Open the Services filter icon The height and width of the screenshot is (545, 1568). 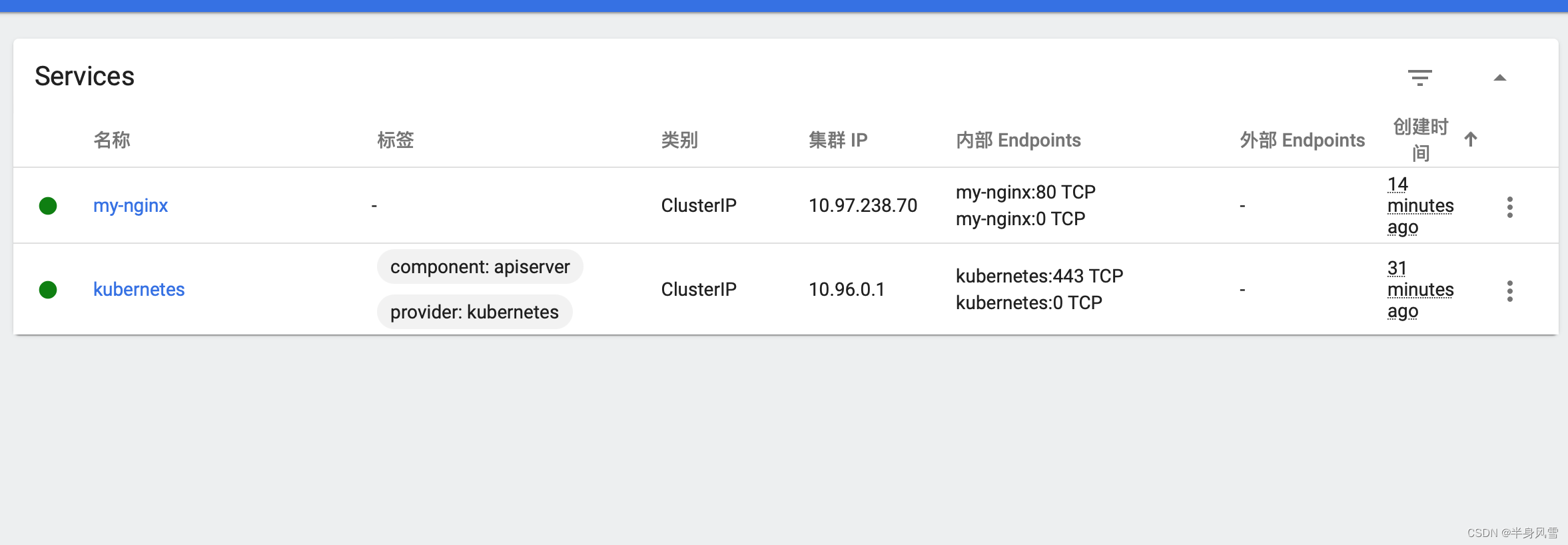(x=1419, y=78)
